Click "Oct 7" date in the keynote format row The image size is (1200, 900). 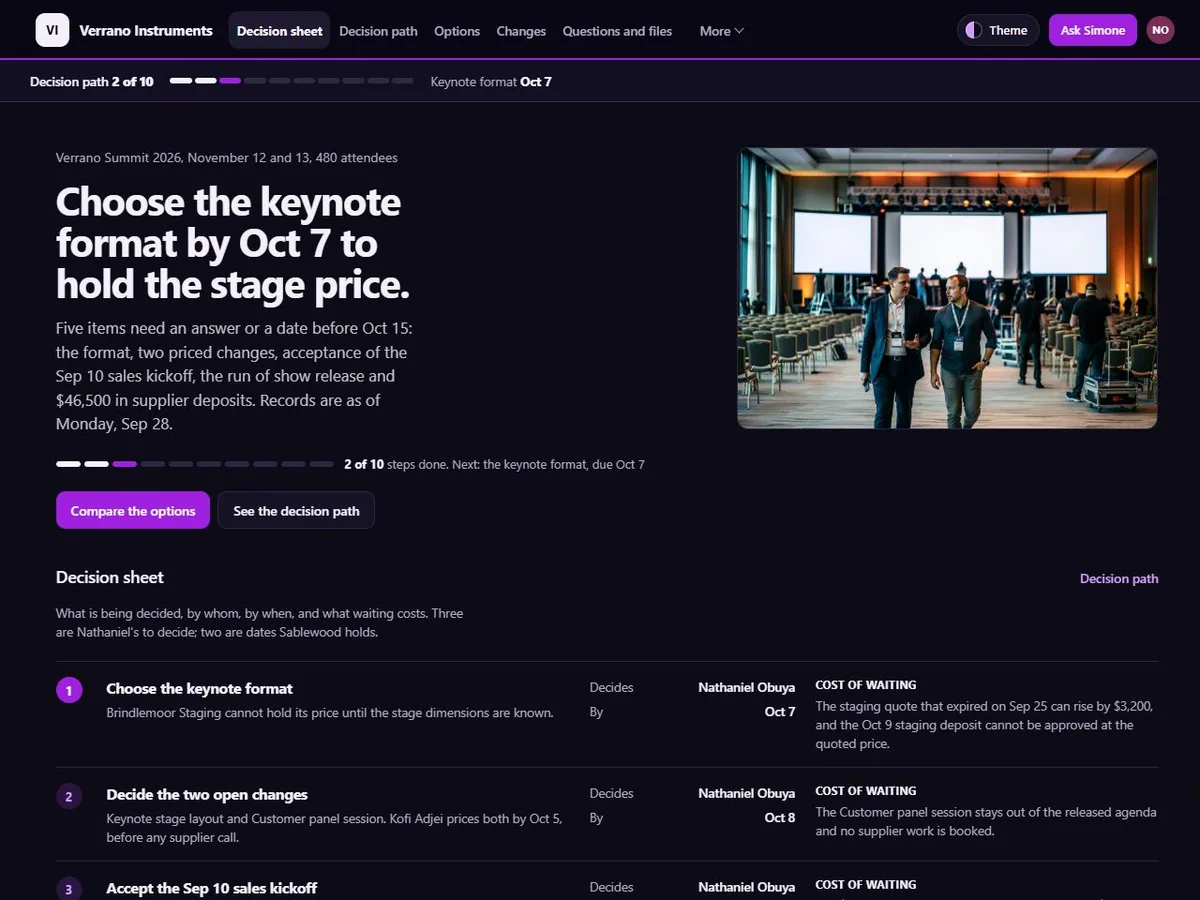tap(780, 712)
